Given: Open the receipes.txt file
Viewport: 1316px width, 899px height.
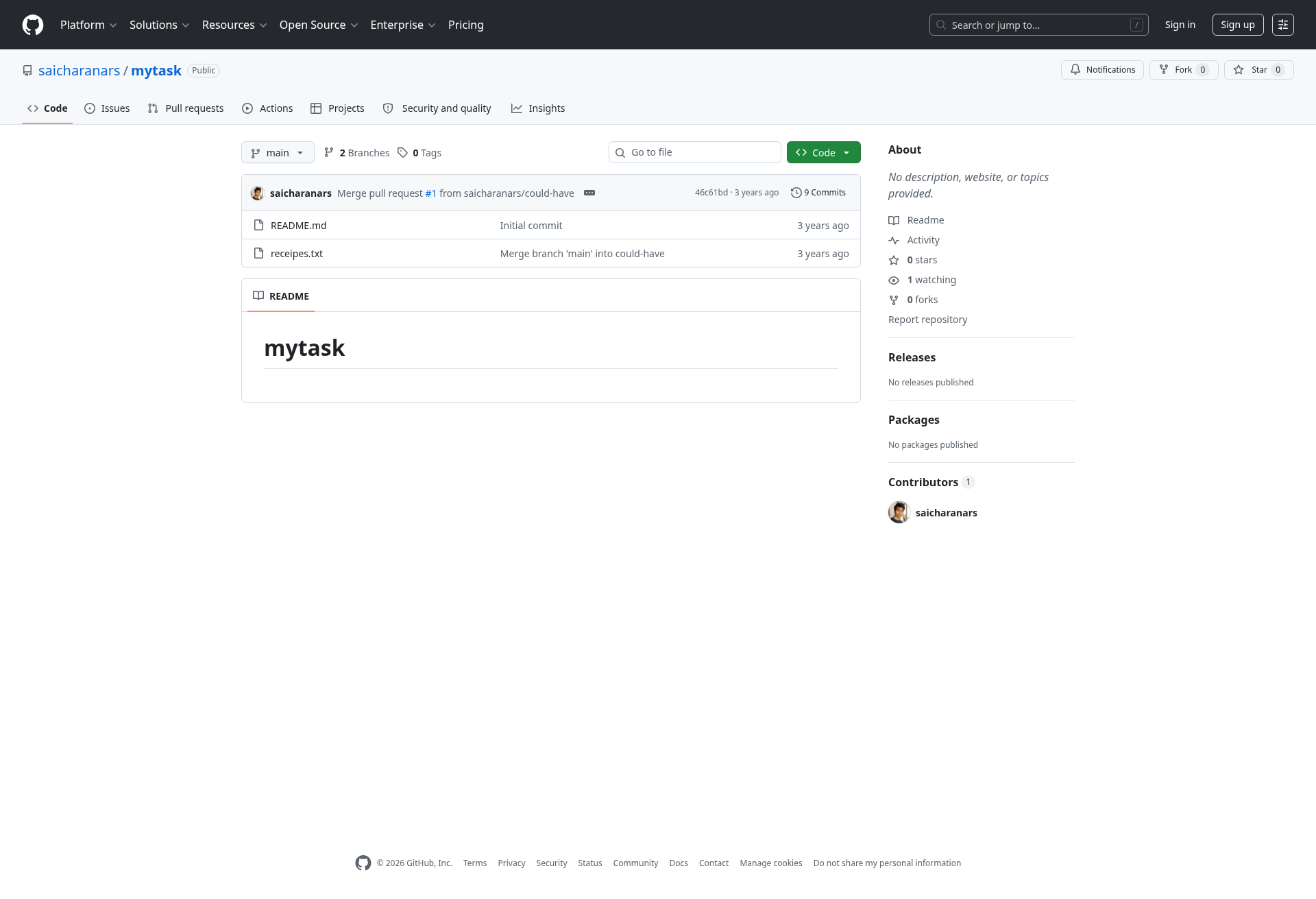Looking at the screenshot, I should [x=297, y=254].
